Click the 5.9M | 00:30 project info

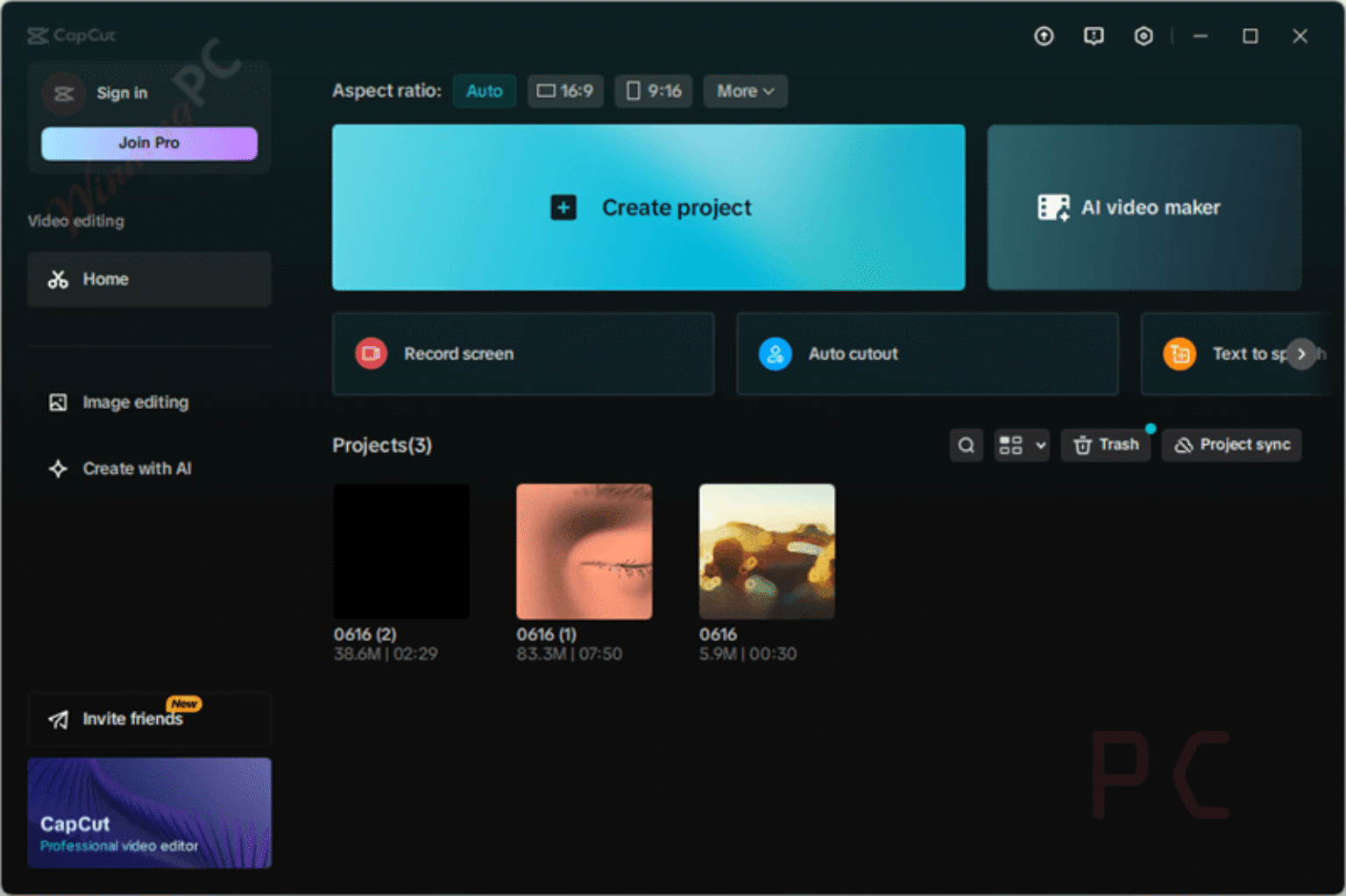point(747,654)
